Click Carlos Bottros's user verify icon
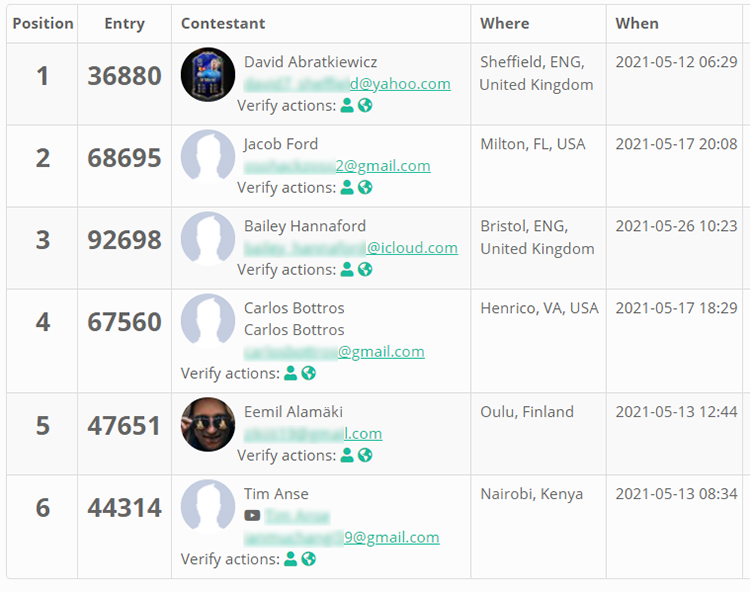The width and height of the screenshot is (750, 592). click(290, 373)
